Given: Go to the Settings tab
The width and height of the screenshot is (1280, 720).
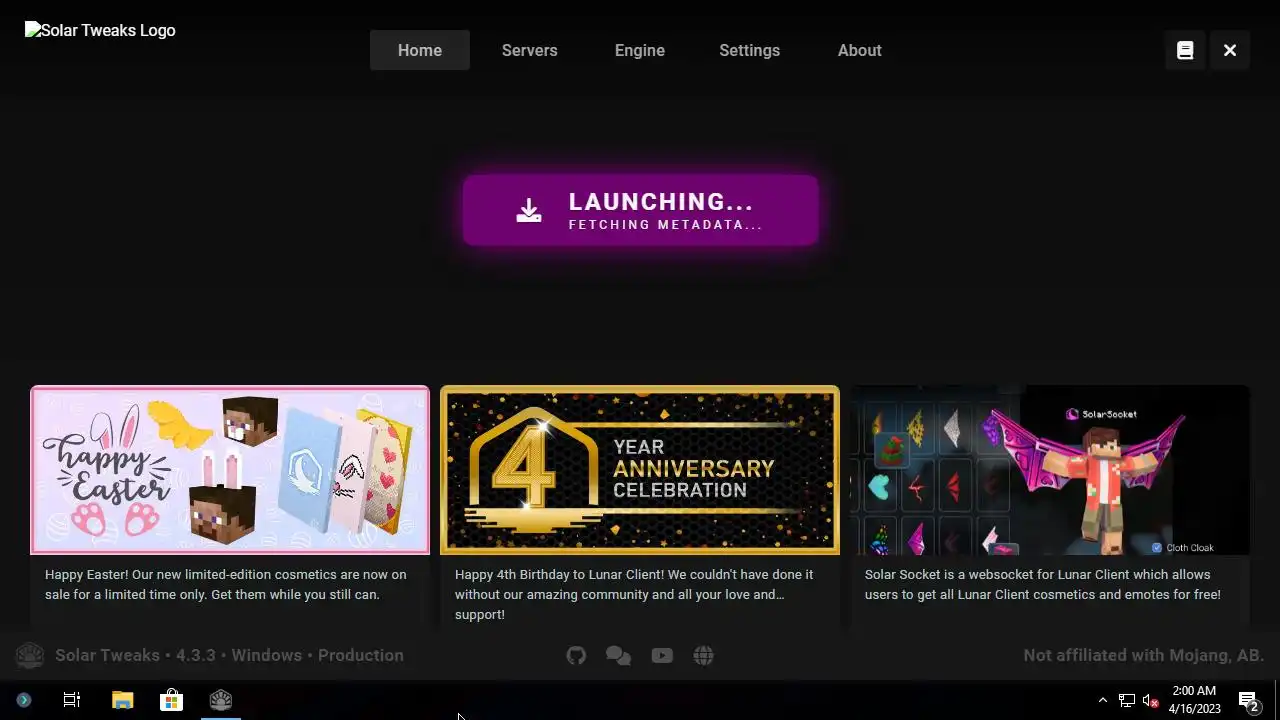Looking at the screenshot, I should point(750,50).
